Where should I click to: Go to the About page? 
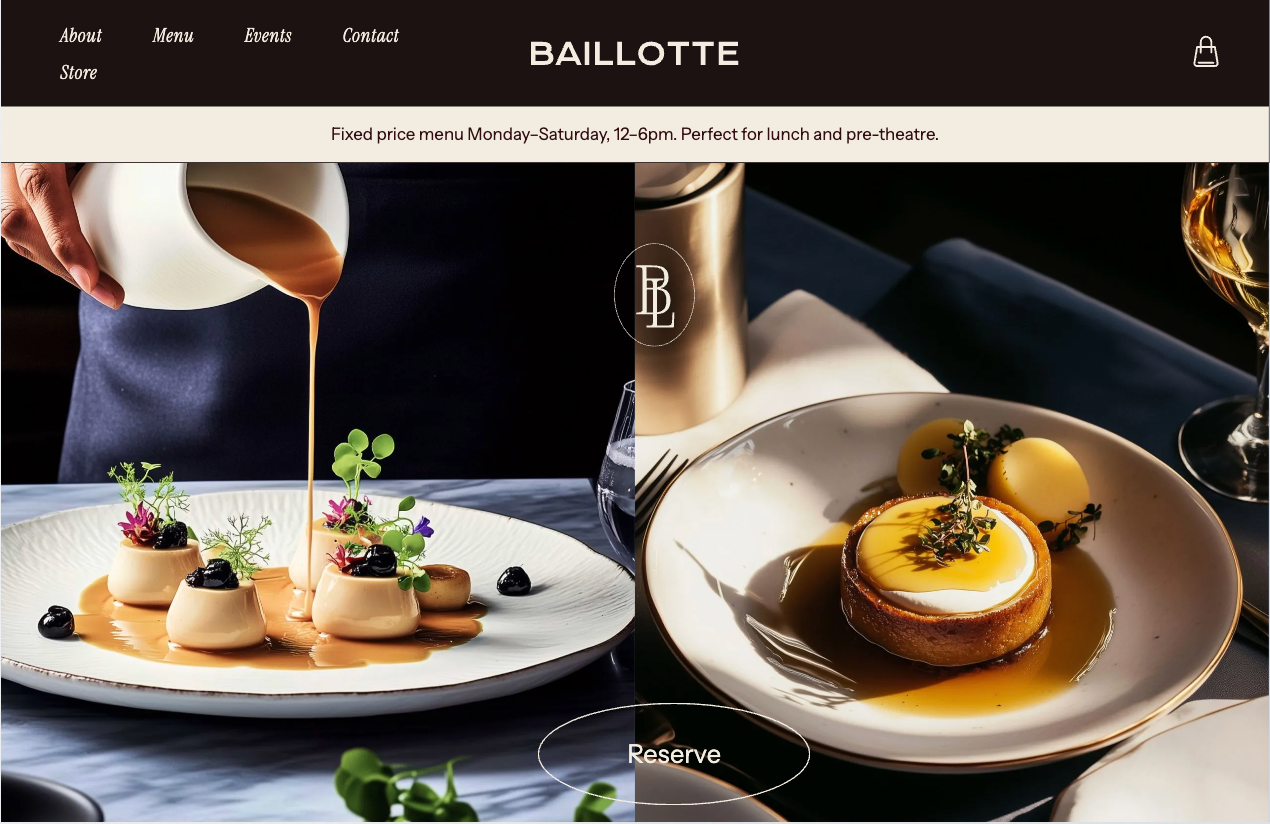81,36
